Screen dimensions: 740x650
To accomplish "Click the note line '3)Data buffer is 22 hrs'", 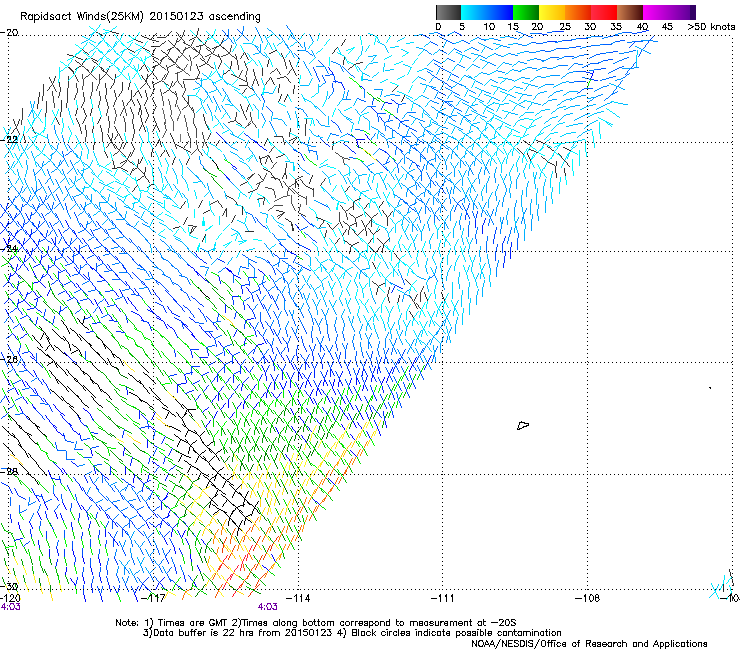I will (x=352, y=633).
